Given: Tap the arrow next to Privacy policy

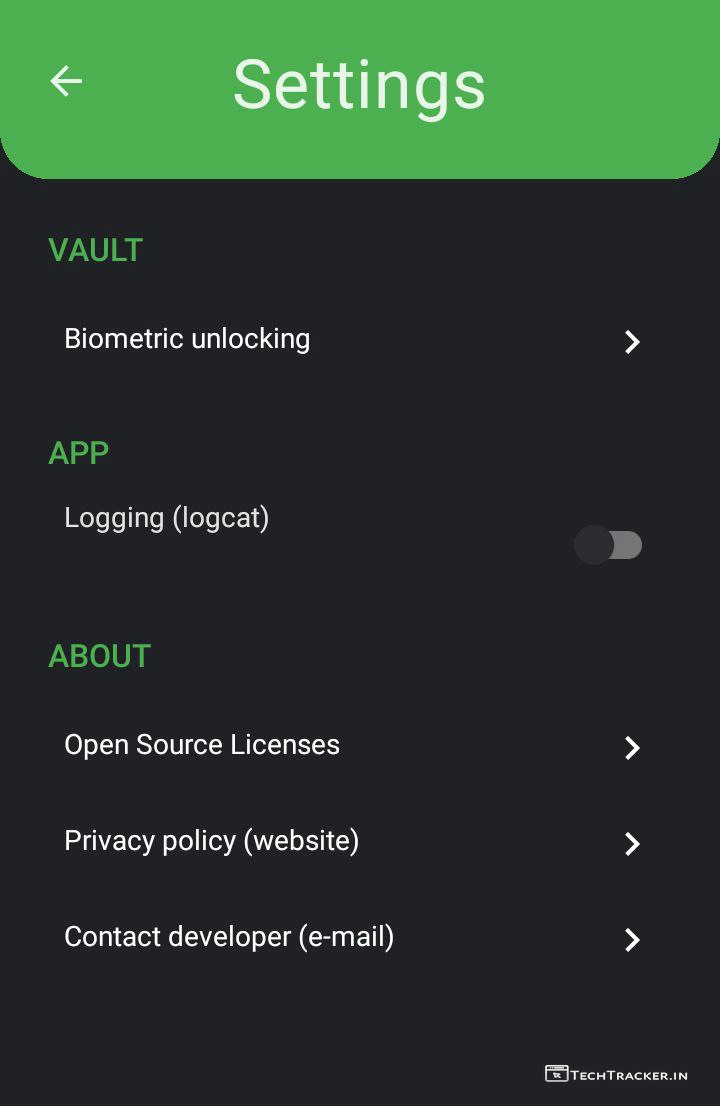Looking at the screenshot, I should (632, 844).
